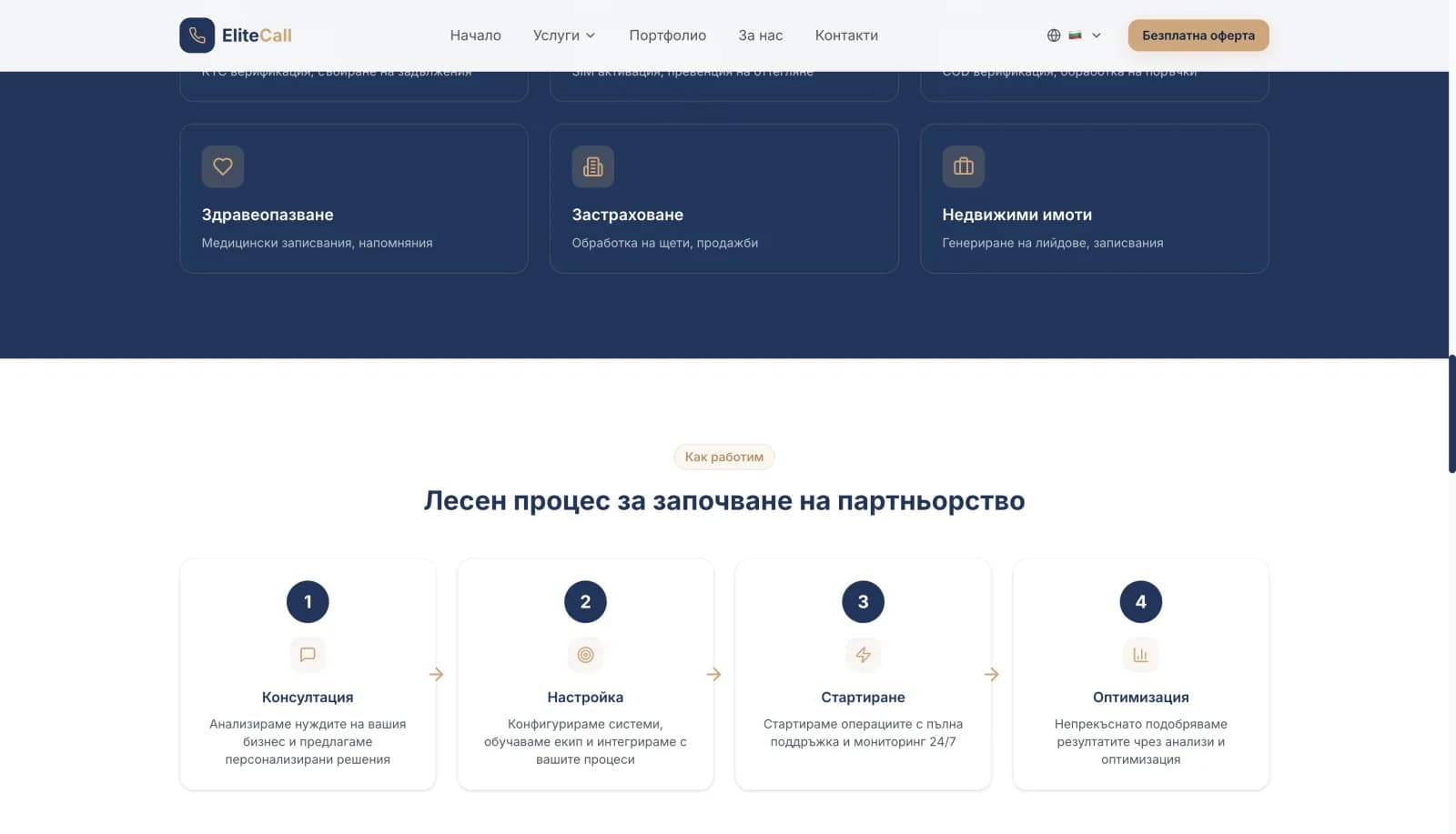Select the Оптимизация step title

(x=1140, y=697)
